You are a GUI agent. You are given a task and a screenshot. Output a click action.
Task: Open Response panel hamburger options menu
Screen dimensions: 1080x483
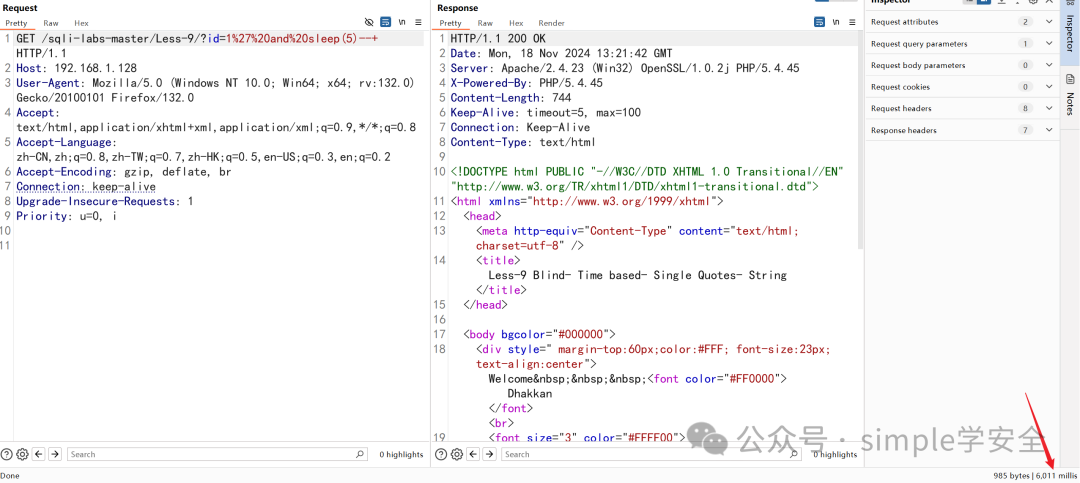852,22
